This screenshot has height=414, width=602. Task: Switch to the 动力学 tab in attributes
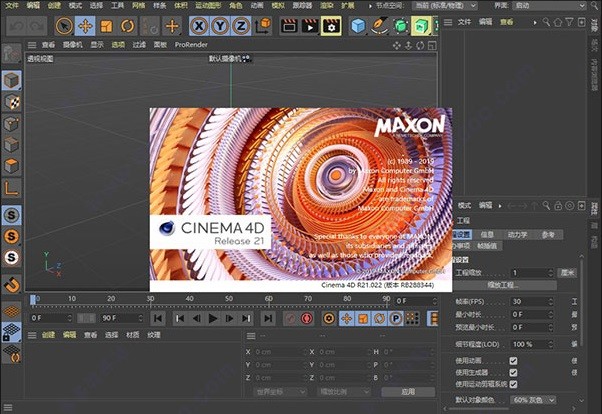[x=517, y=234]
